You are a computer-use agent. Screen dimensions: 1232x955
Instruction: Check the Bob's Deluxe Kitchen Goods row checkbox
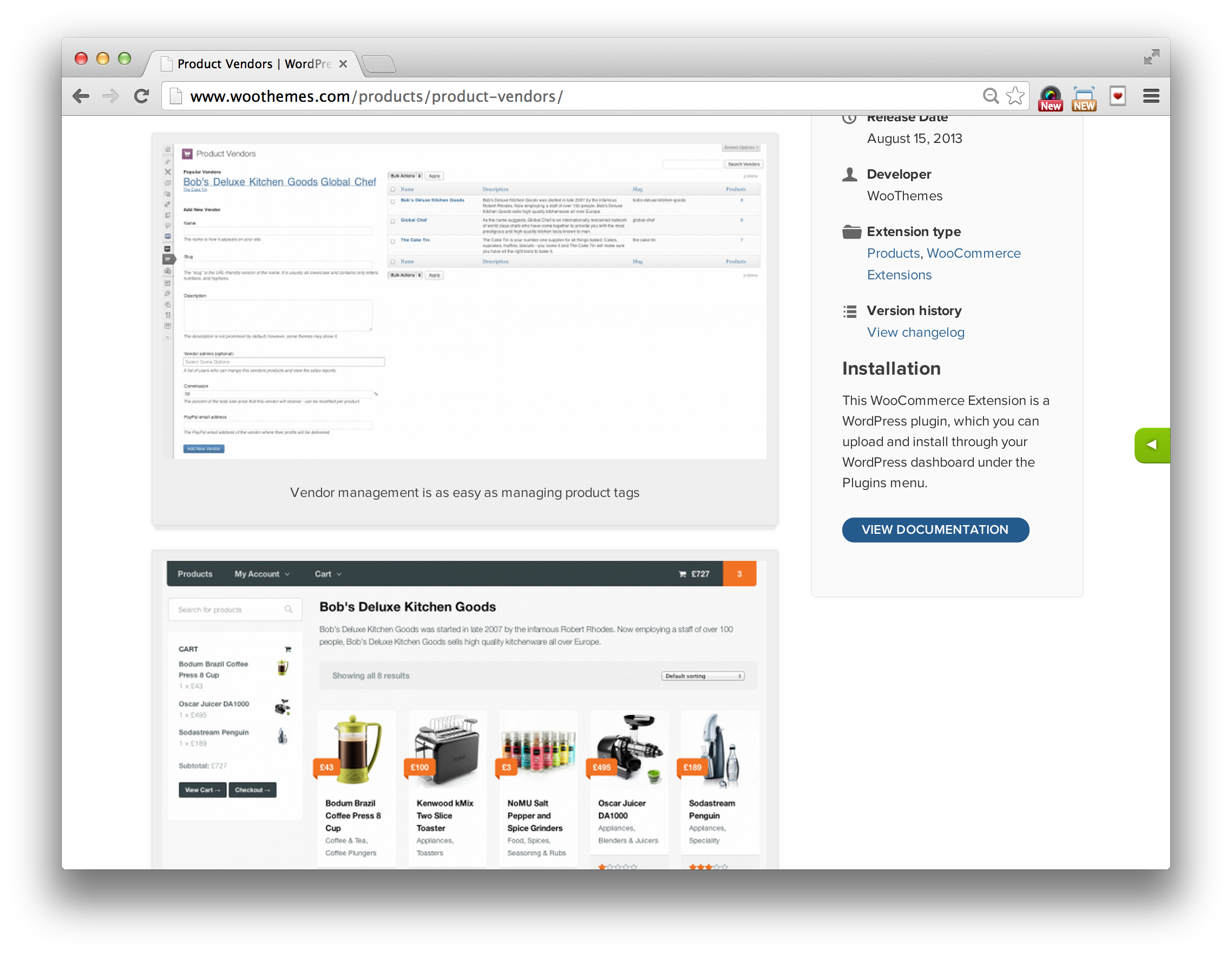(392, 201)
